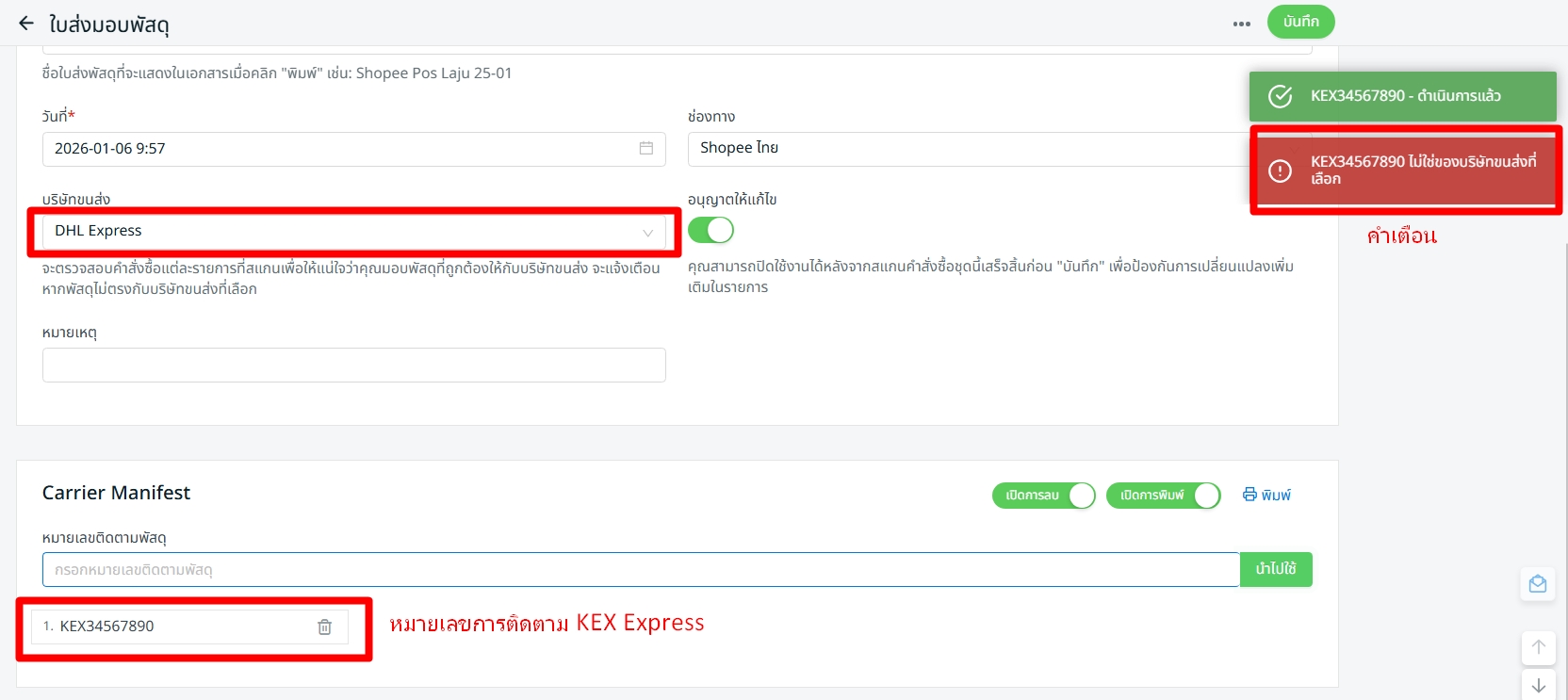
Task: Open the floating package icon button
Action: (x=1537, y=584)
